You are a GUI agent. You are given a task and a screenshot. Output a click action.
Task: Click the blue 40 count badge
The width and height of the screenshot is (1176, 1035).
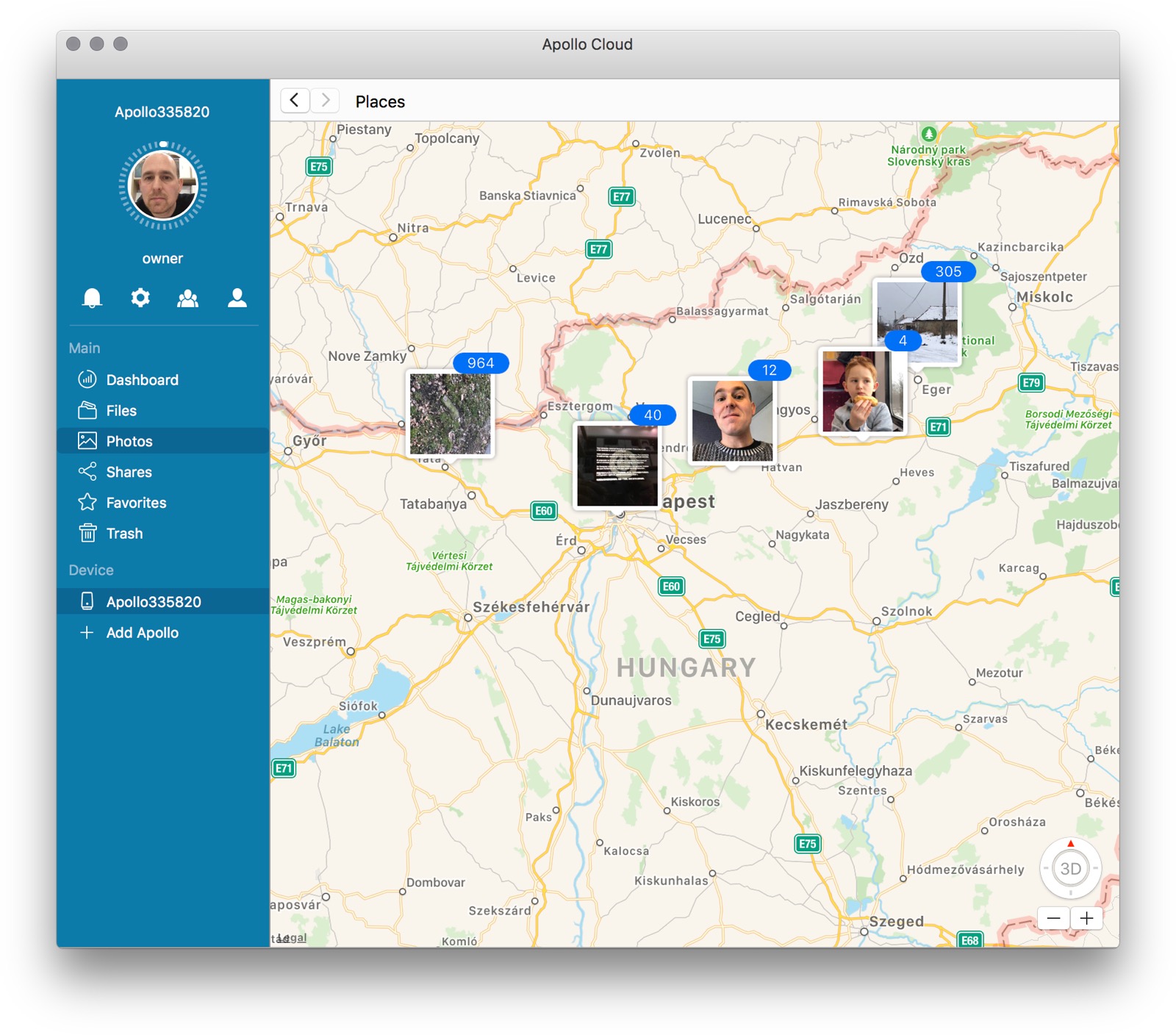(x=653, y=415)
